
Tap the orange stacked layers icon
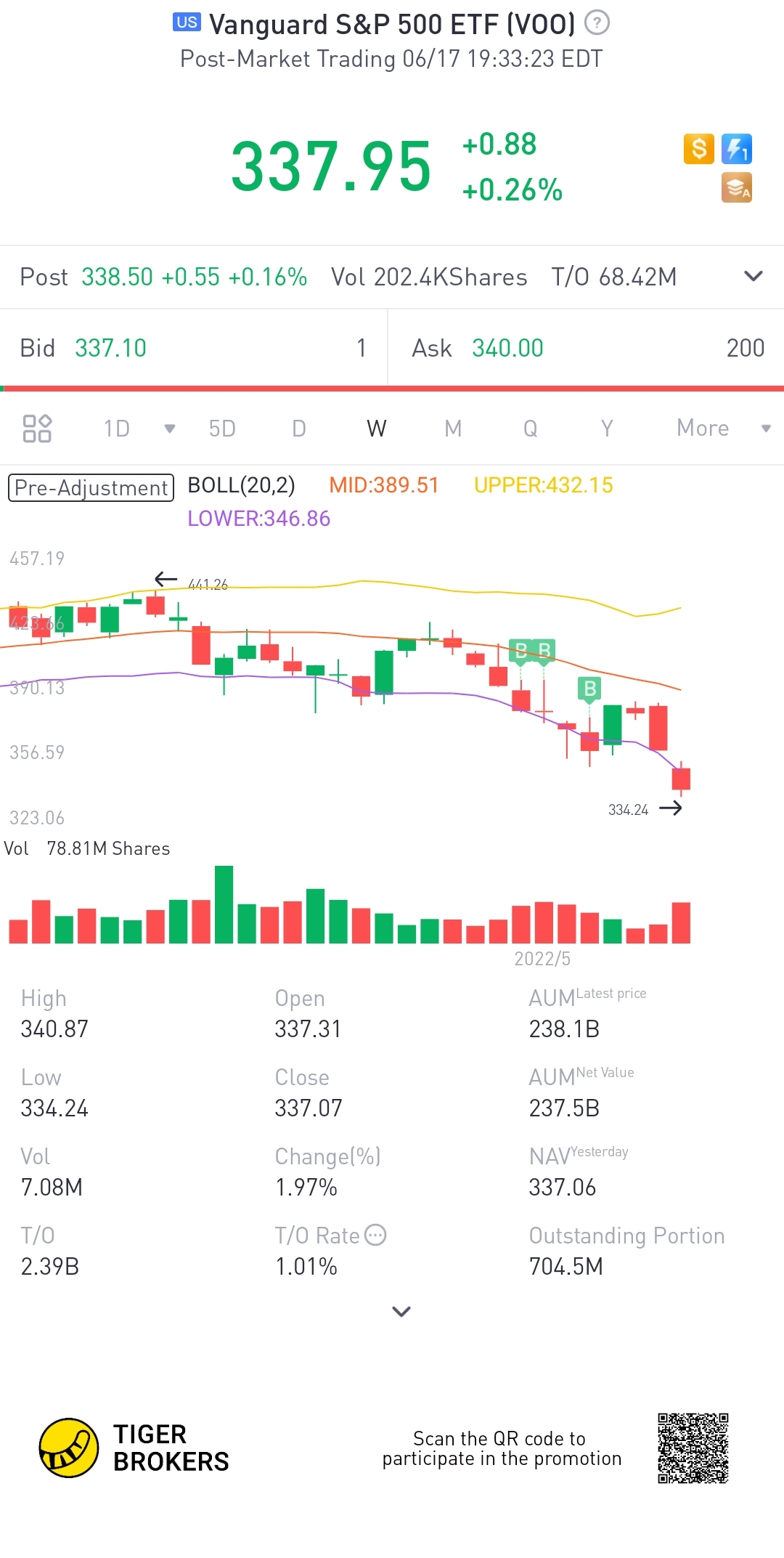736,188
